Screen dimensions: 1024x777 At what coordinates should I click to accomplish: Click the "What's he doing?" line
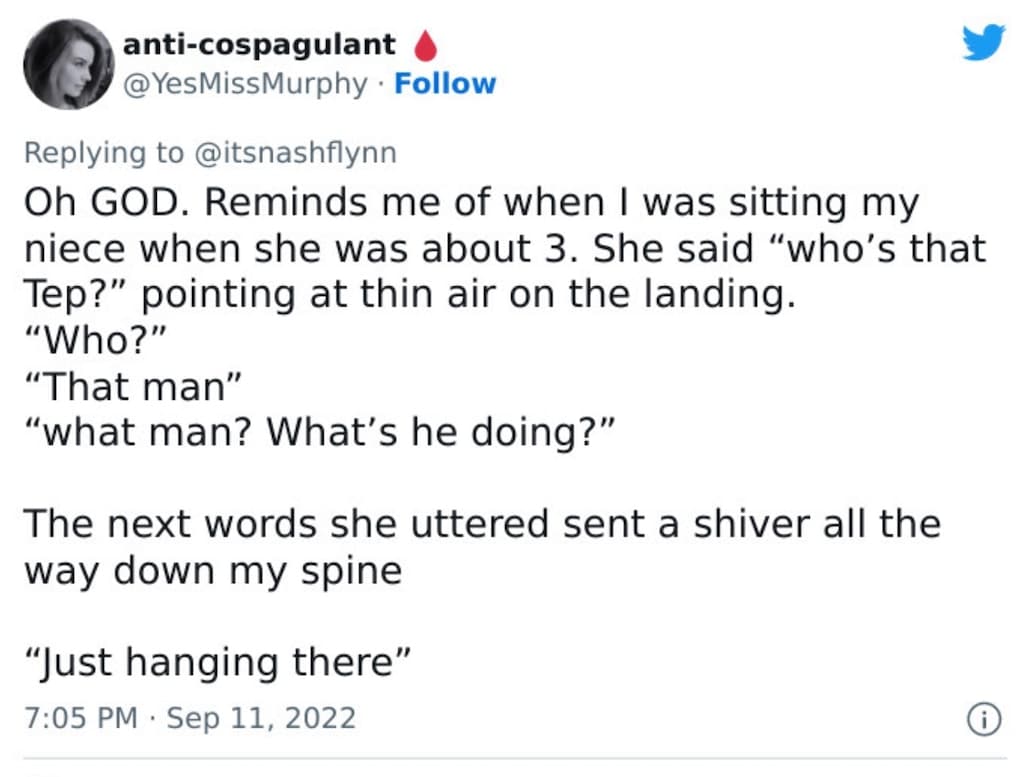pyautogui.click(x=320, y=432)
